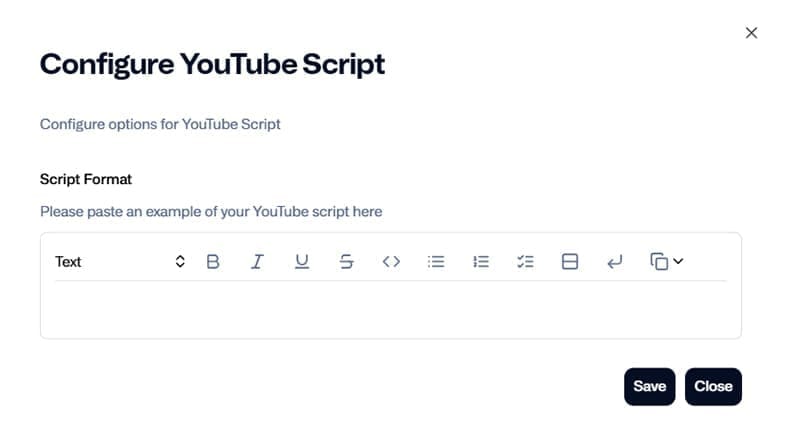
Task: Click the Configure YouTube Script heading
Action: 212,64
